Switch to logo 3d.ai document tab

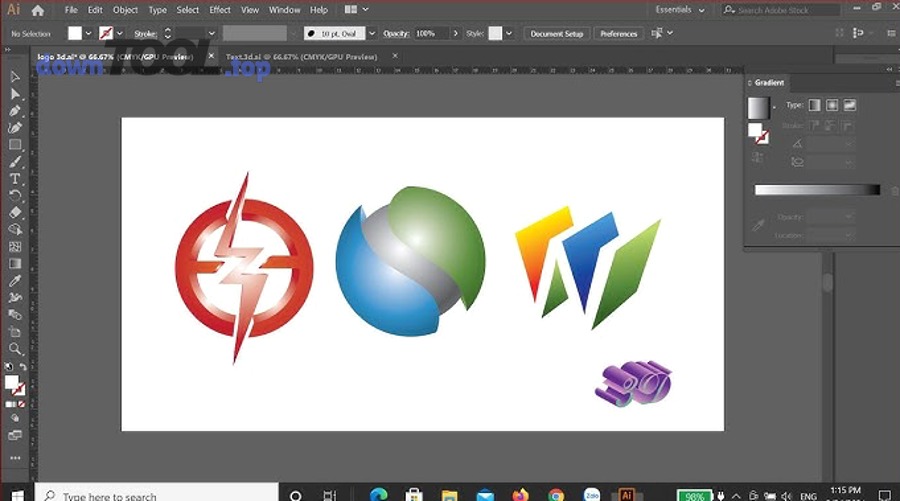tap(115, 57)
